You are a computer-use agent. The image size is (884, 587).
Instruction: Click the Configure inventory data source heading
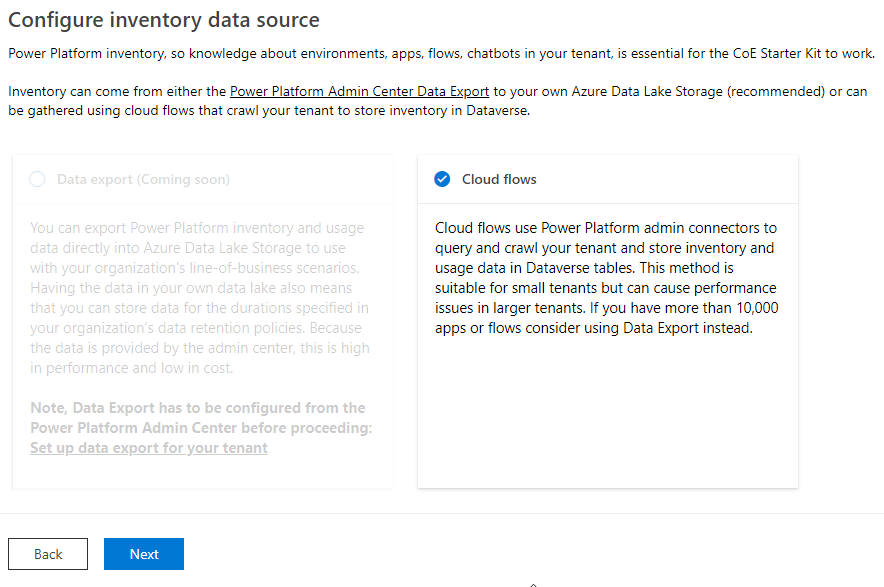coord(164,20)
